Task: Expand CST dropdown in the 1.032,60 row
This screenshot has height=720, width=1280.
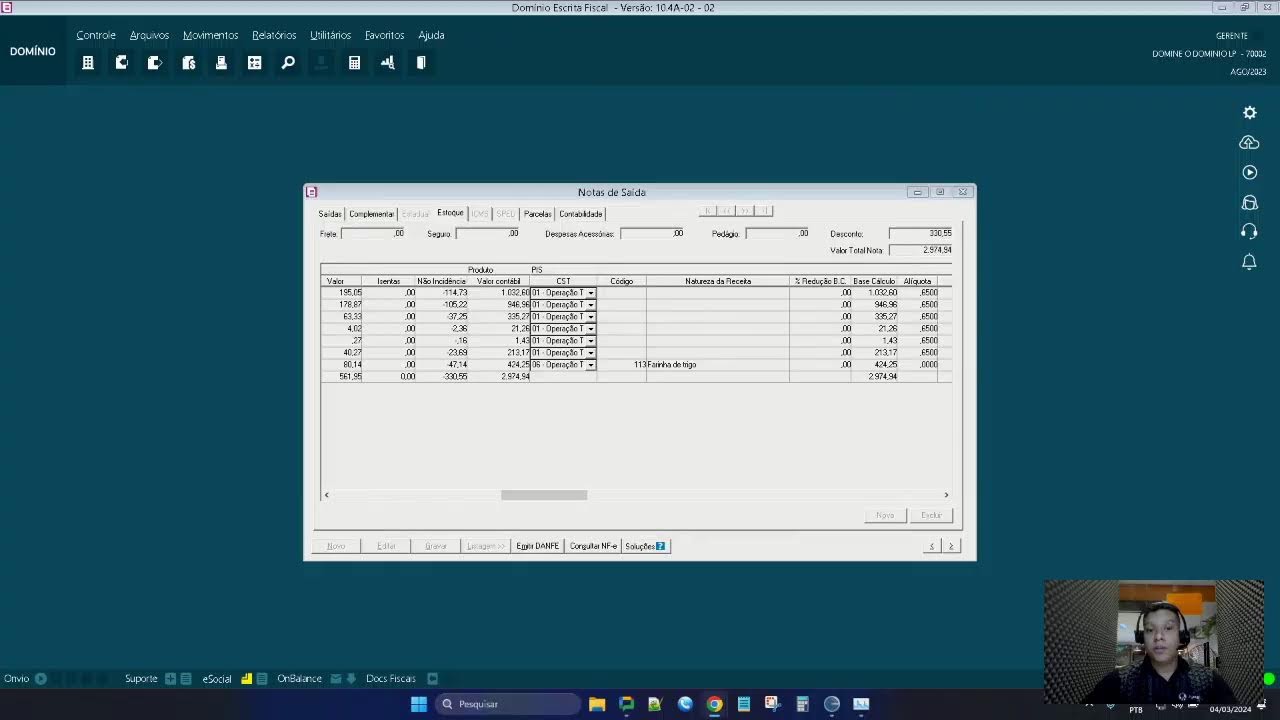Action: [591, 293]
